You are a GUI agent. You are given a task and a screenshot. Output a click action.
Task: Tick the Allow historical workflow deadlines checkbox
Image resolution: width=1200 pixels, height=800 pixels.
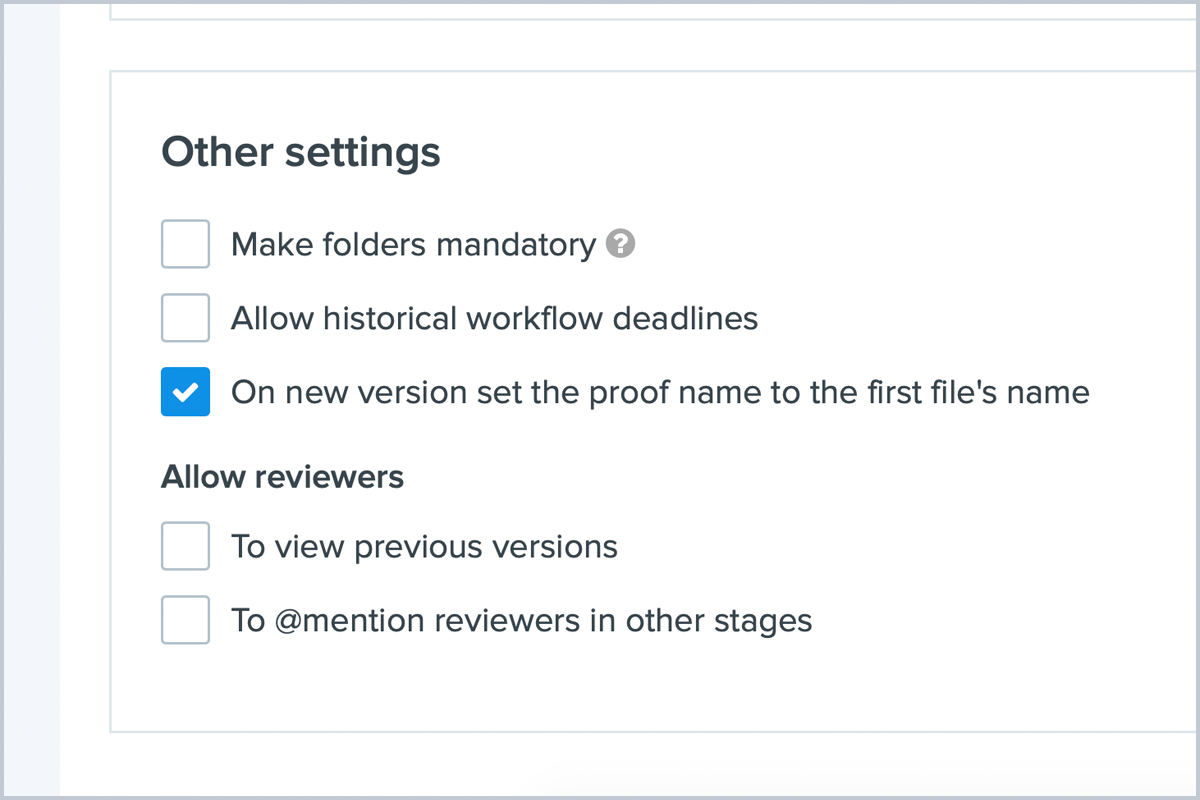pyautogui.click(x=185, y=318)
